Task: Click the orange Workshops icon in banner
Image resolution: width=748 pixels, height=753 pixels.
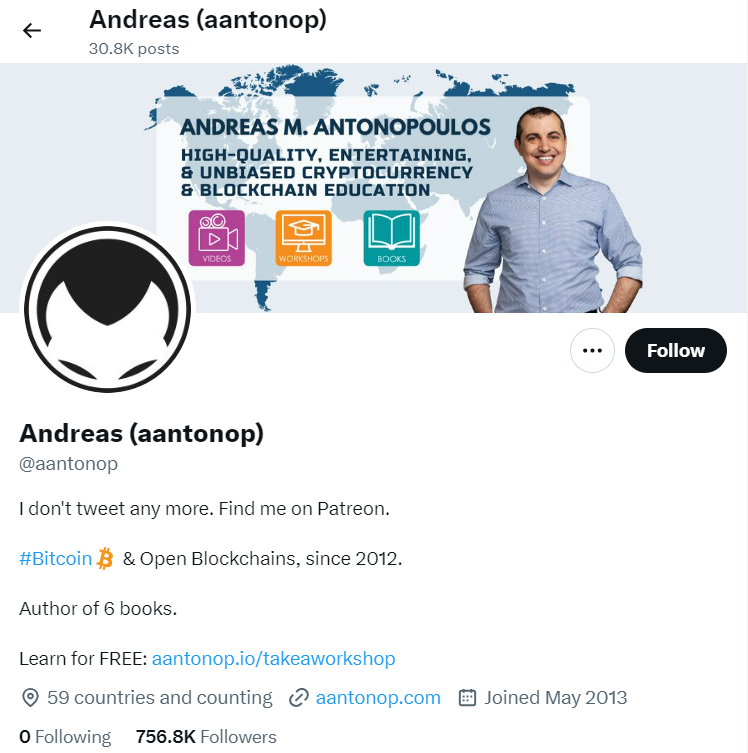Action: tap(303, 238)
